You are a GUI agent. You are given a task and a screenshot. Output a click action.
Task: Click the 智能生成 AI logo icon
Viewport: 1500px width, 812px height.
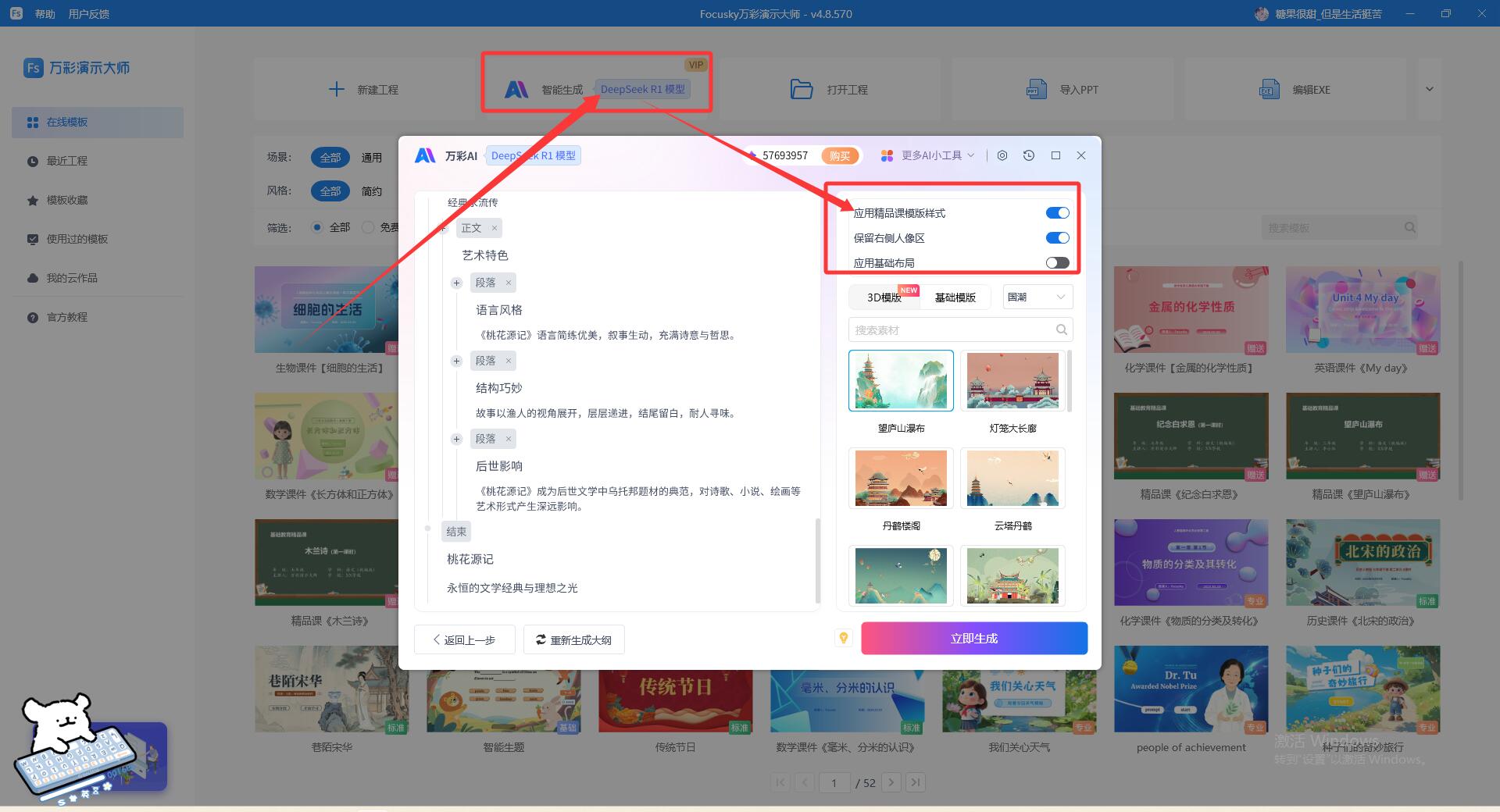[516, 89]
